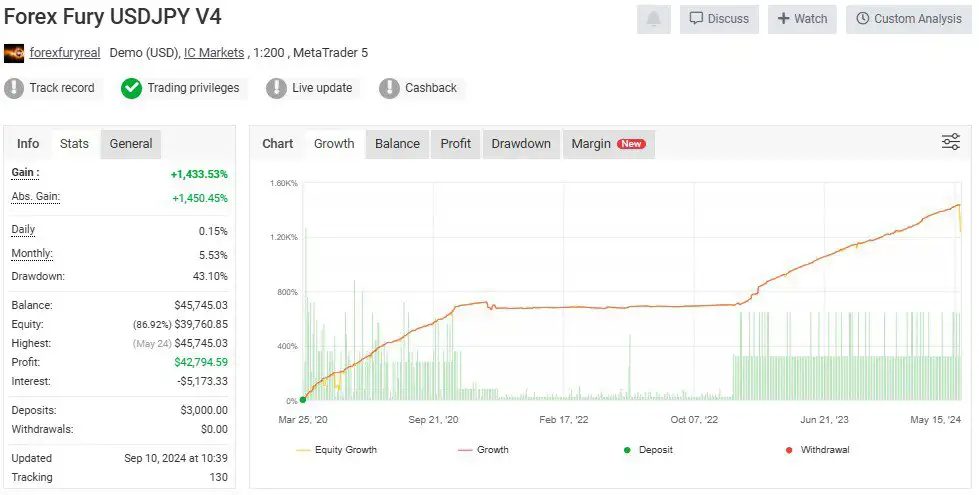Image resolution: width=979 pixels, height=495 pixels.
Task: Switch to the General tab
Action: point(131,143)
